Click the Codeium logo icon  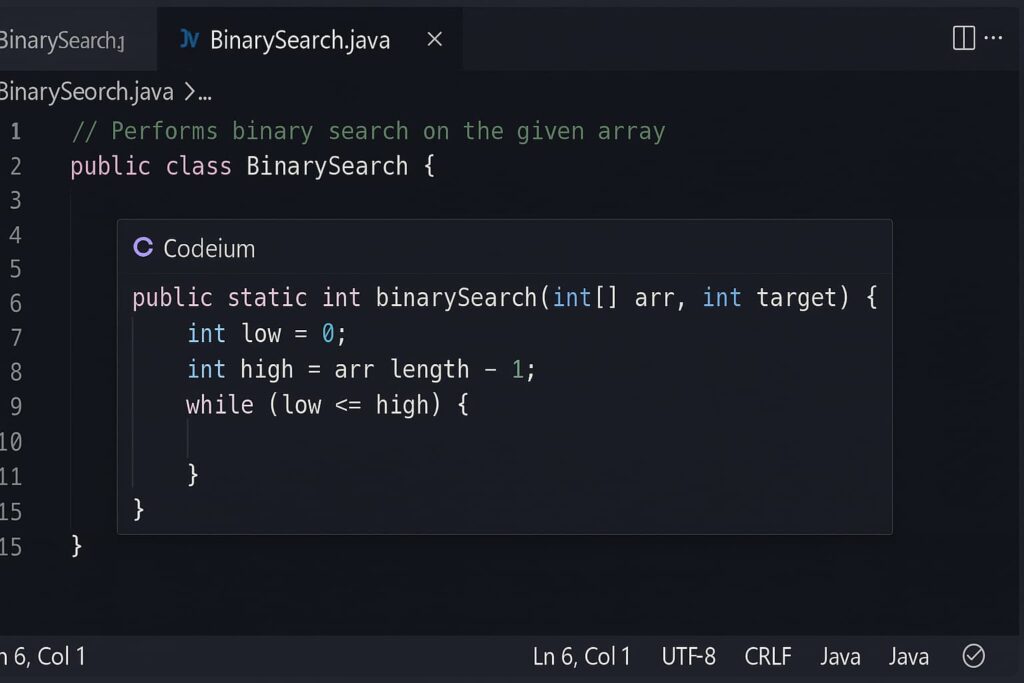point(143,247)
